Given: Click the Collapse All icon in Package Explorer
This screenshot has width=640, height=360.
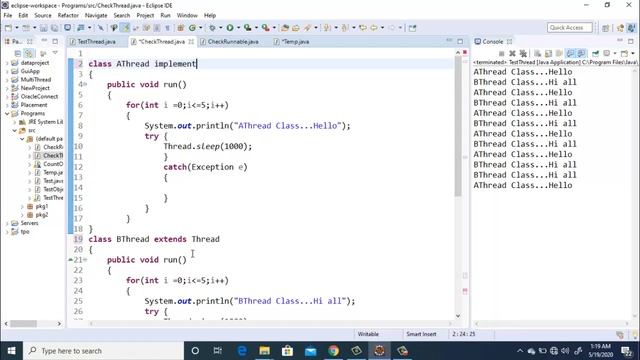Looking at the screenshot, I should pos(18,53).
